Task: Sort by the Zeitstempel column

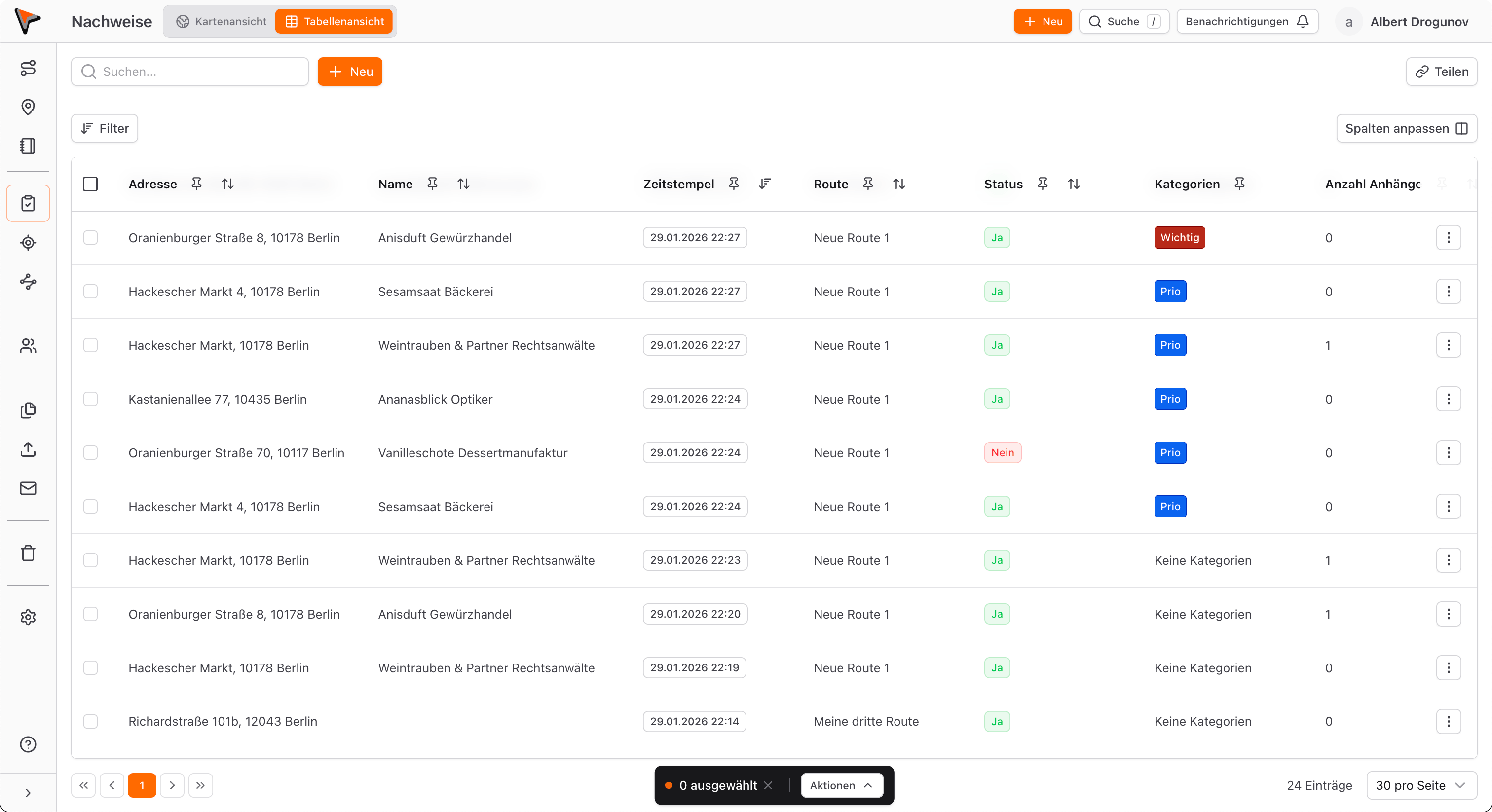Action: [x=765, y=184]
